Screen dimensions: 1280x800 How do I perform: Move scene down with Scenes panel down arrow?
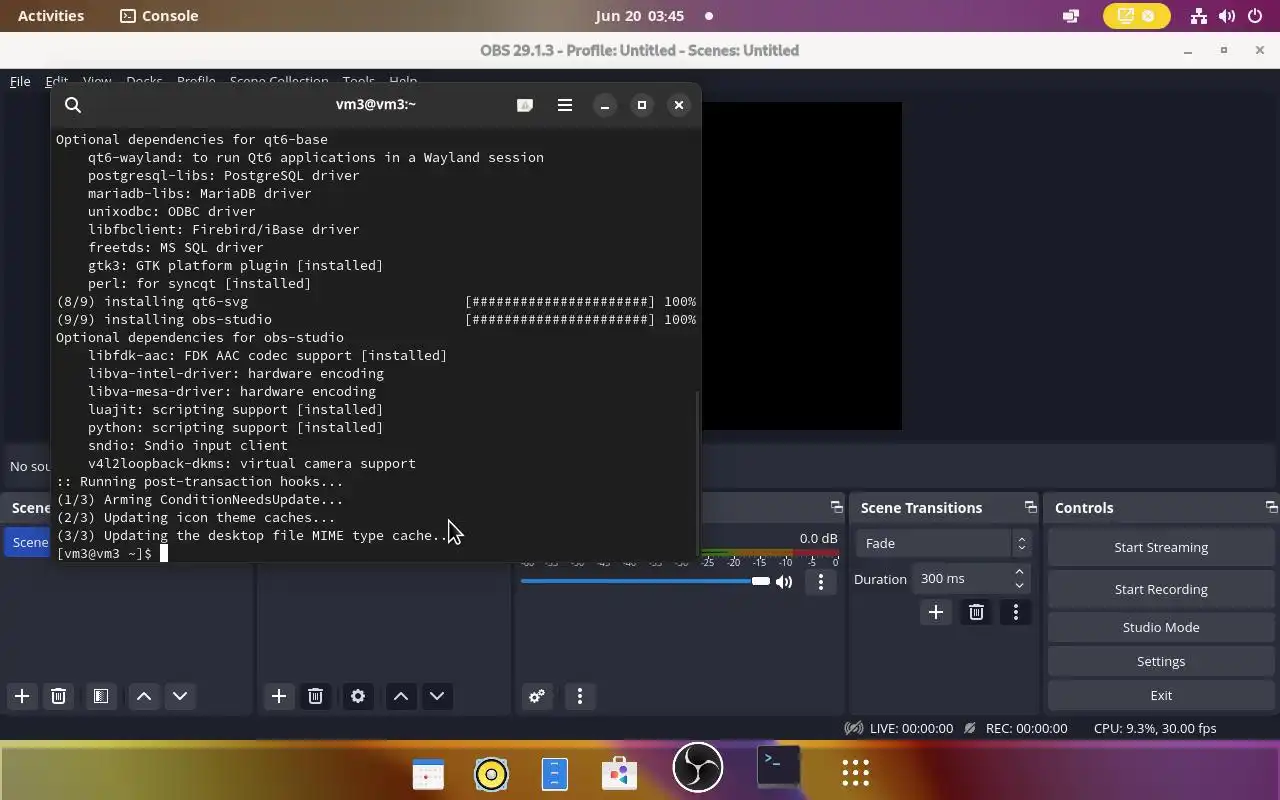click(180, 696)
